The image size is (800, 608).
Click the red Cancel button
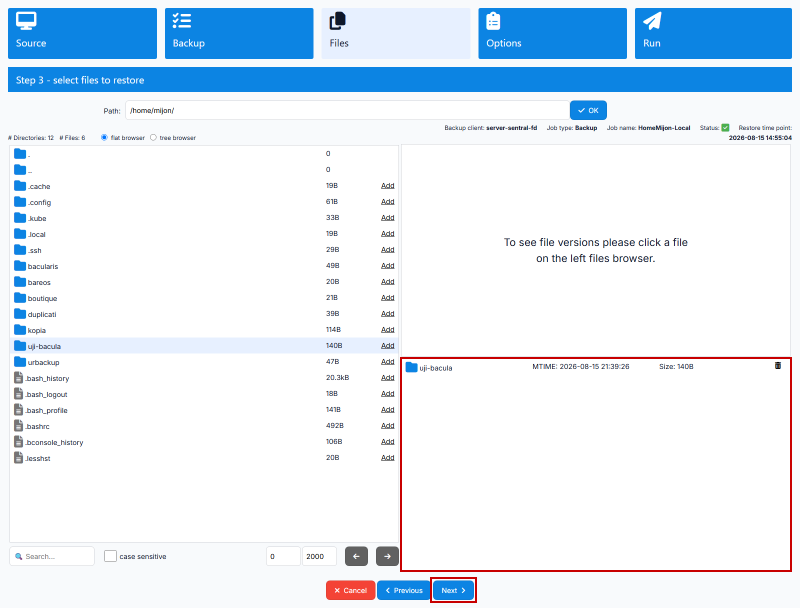pos(351,590)
